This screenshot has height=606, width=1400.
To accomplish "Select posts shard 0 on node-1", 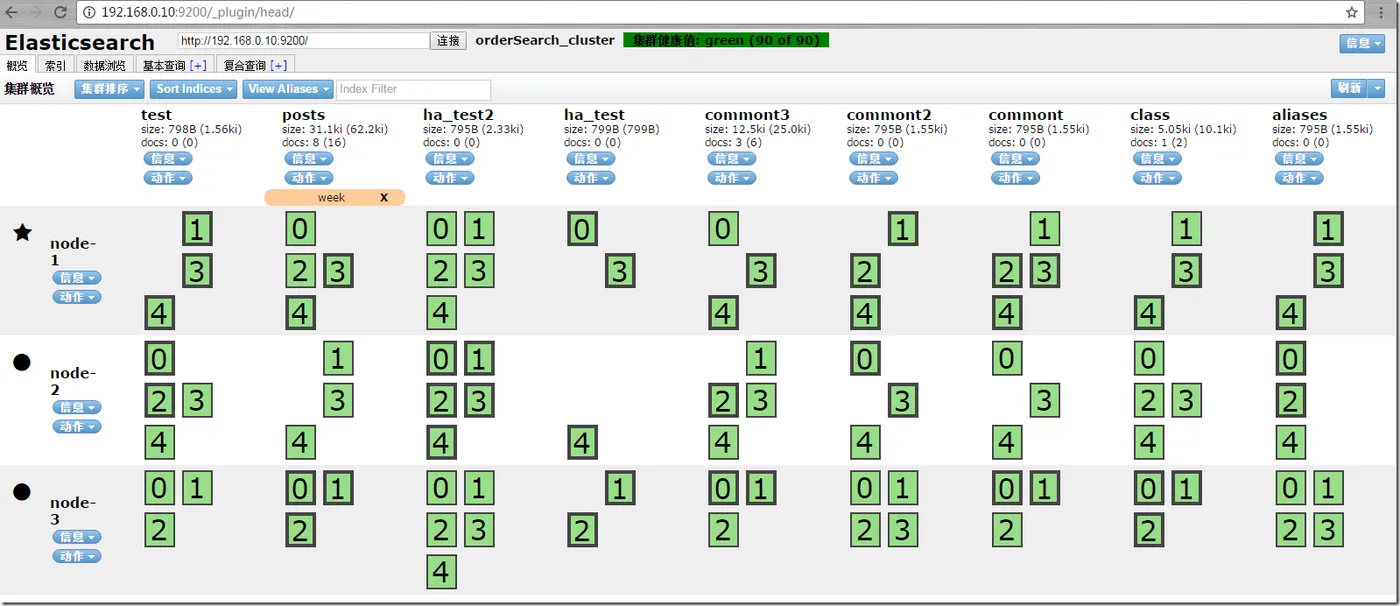I will (300, 230).
